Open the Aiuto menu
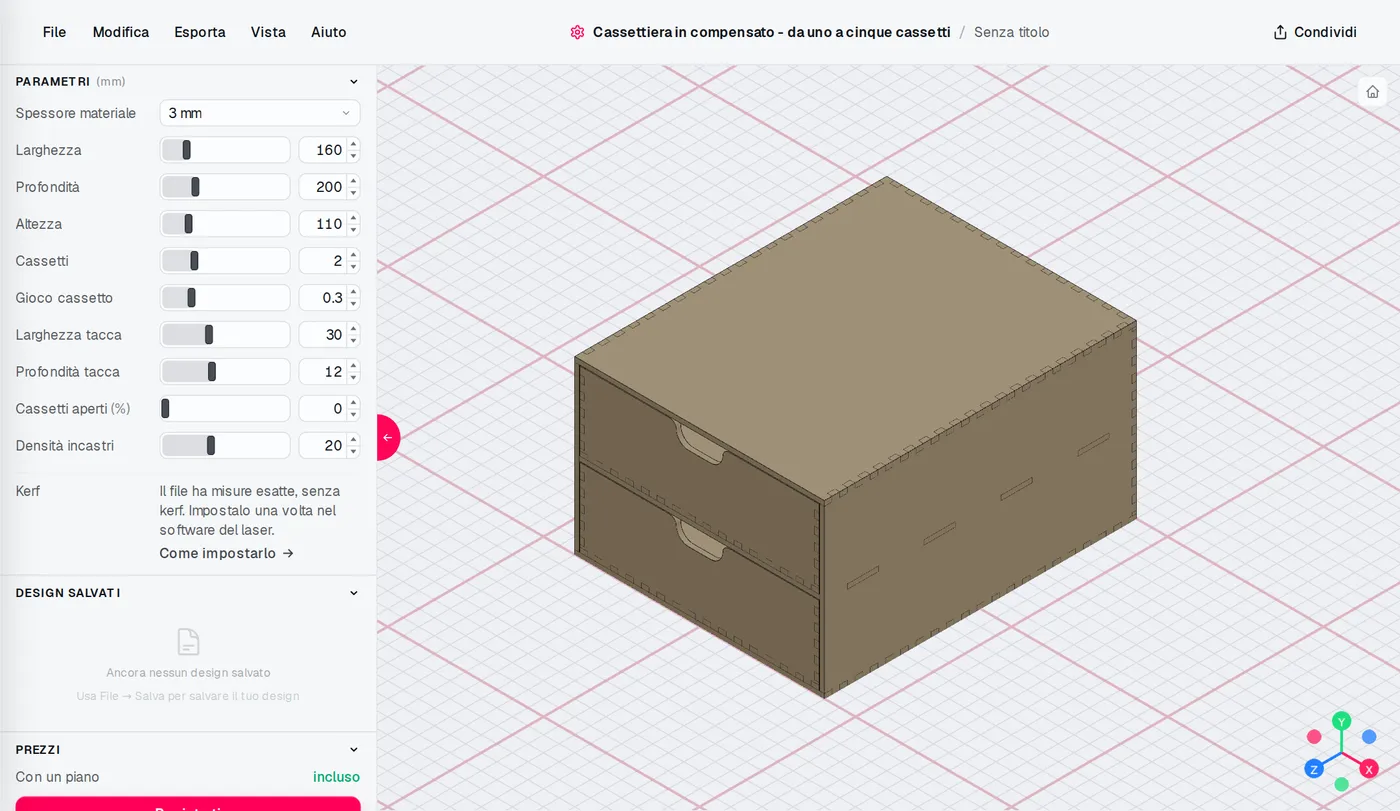The width and height of the screenshot is (1400, 811). 329,32
